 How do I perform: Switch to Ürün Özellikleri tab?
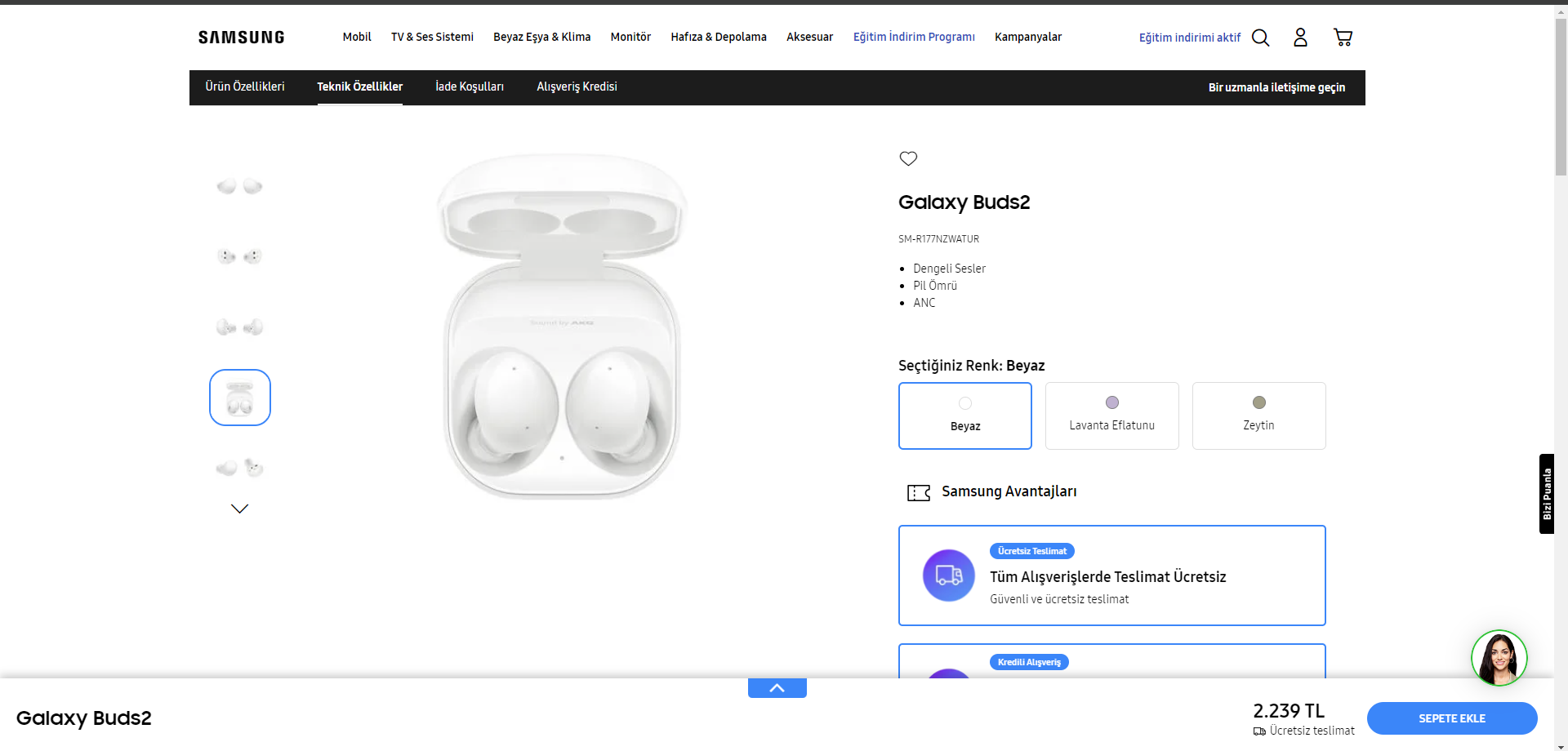tap(245, 87)
